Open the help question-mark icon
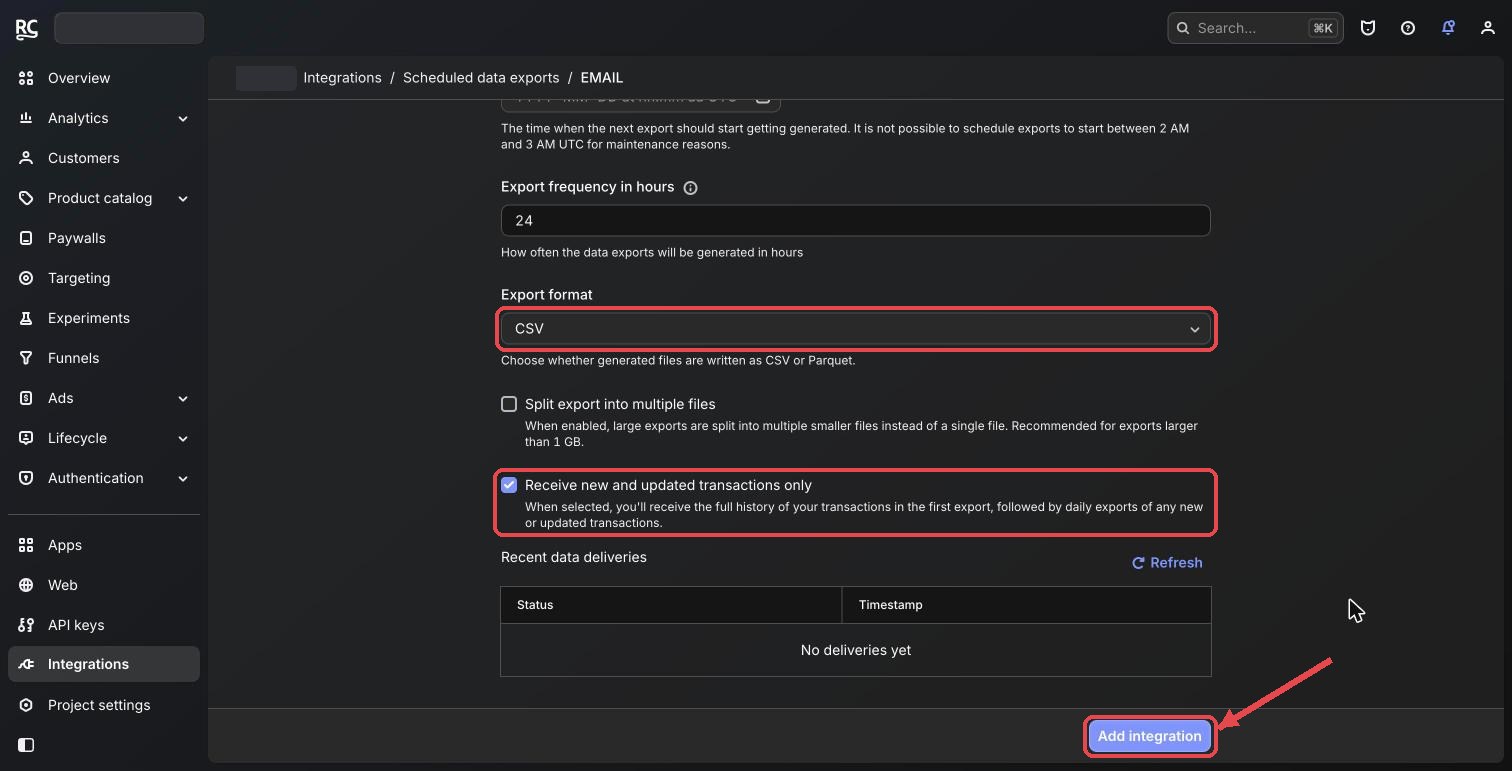The height and width of the screenshot is (771, 1512). coord(1408,28)
